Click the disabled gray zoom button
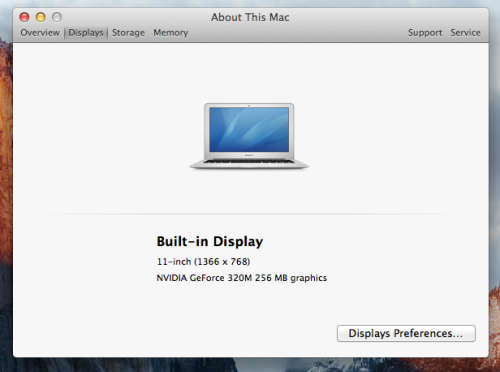This screenshot has height=372, width=500. (57, 17)
